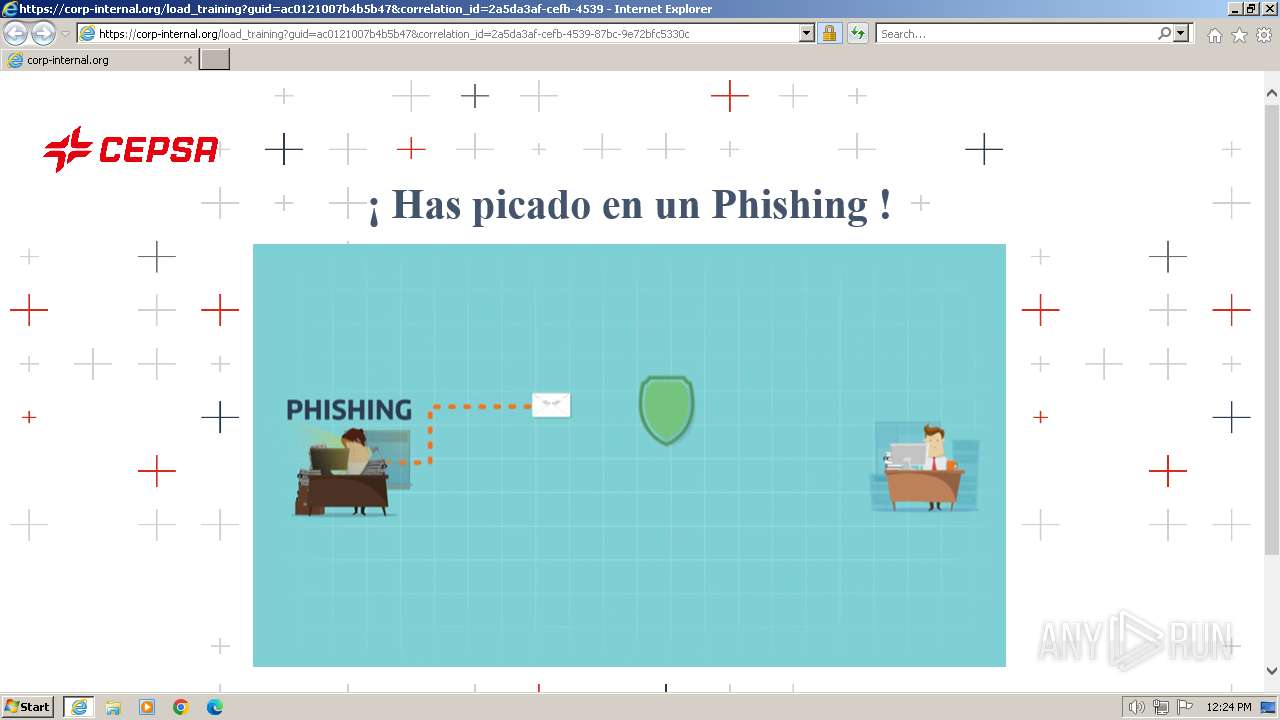Screen dimensions: 1280x720
Task: Launch Google Chrome from the taskbar
Action: (x=181, y=707)
